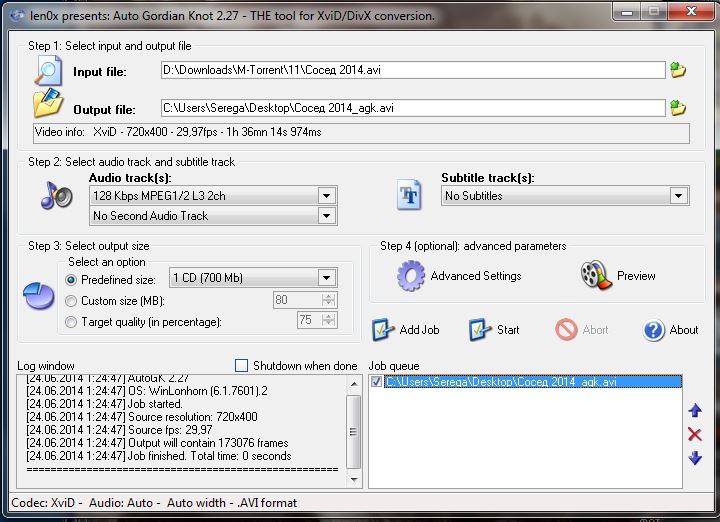Click the pie chart output size icon

point(39,296)
